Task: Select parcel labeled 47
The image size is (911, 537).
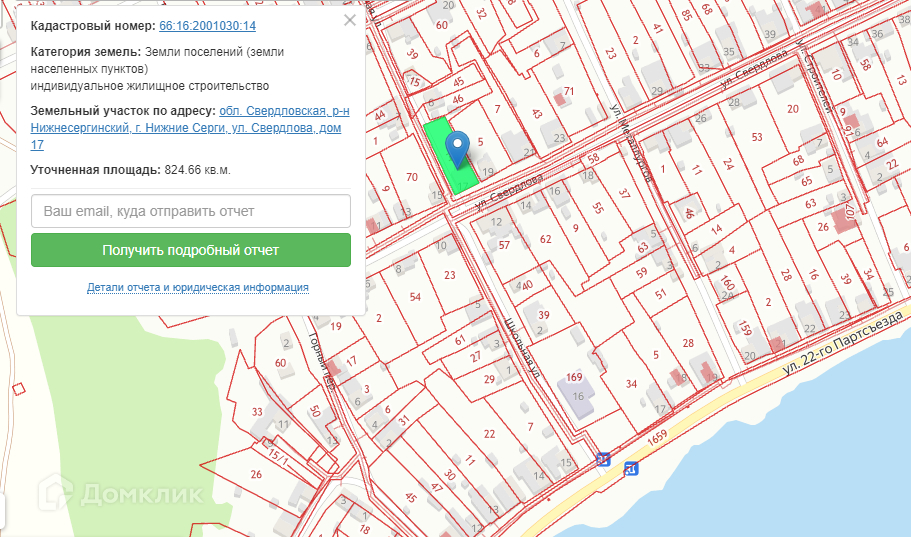Action: click(436, 487)
